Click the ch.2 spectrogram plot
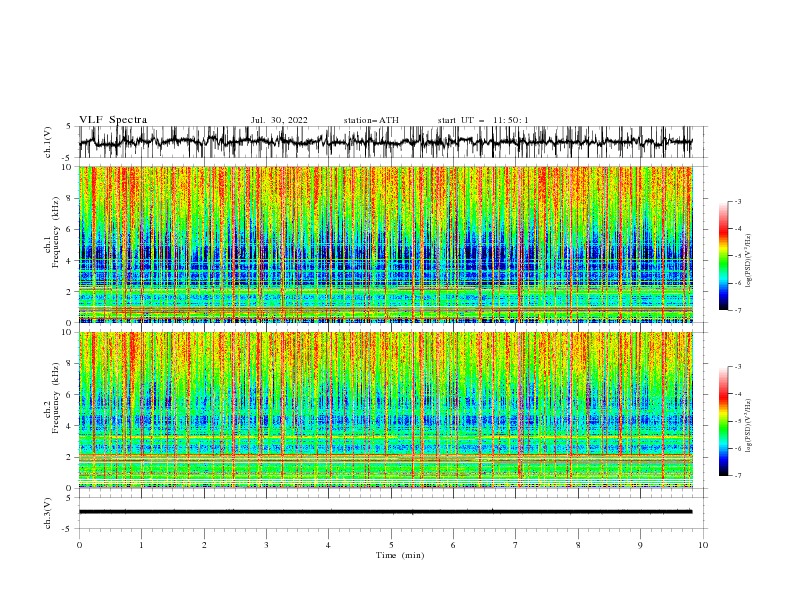This screenshot has height=612, width=792. pos(385,410)
